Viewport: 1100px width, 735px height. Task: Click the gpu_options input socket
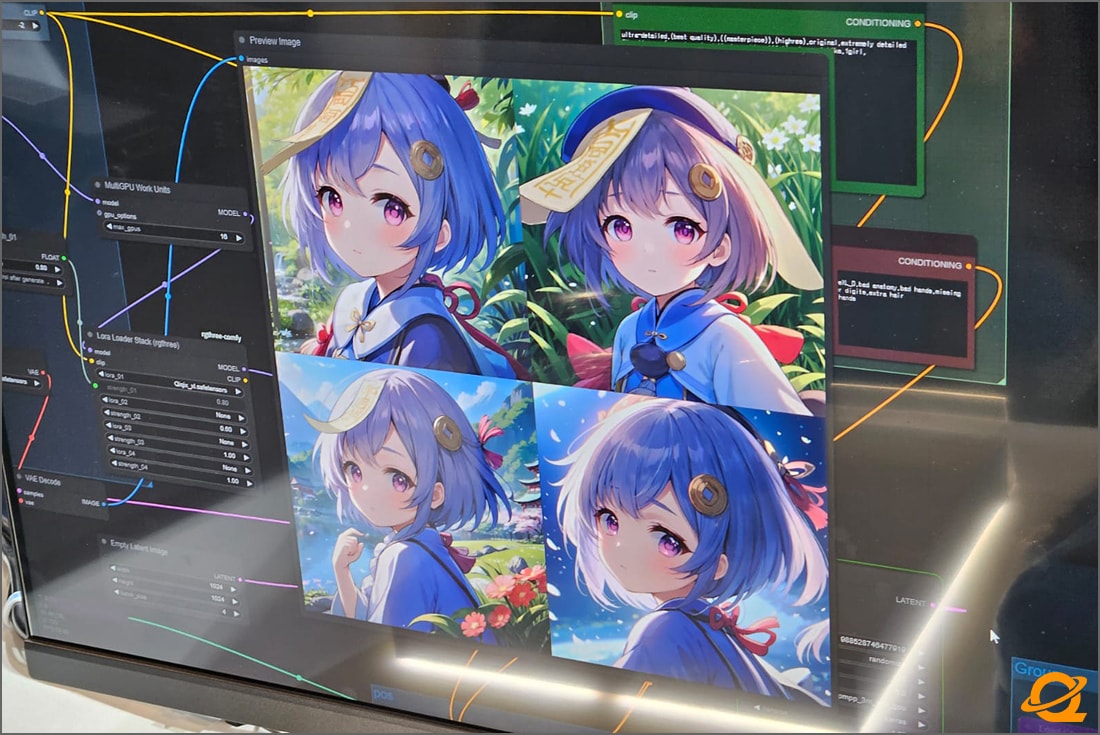click(x=100, y=213)
